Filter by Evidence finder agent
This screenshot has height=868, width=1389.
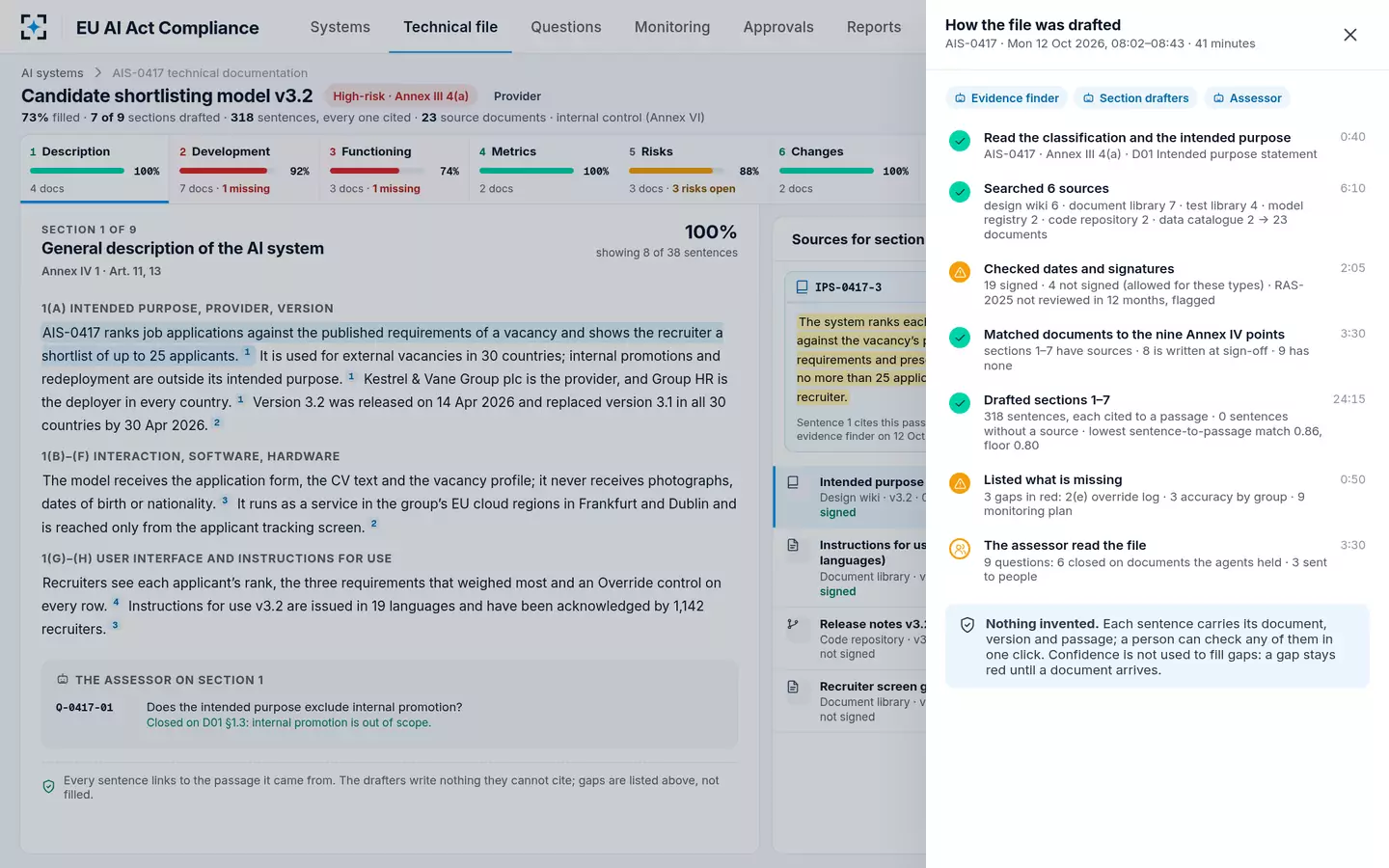(x=1006, y=98)
